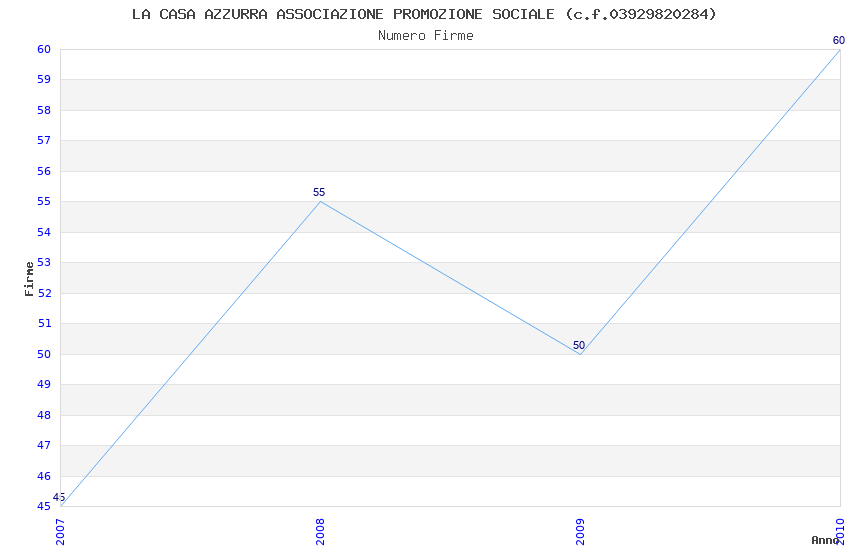Select the y-axis tick 47
The image size is (850, 550).
[44, 445]
